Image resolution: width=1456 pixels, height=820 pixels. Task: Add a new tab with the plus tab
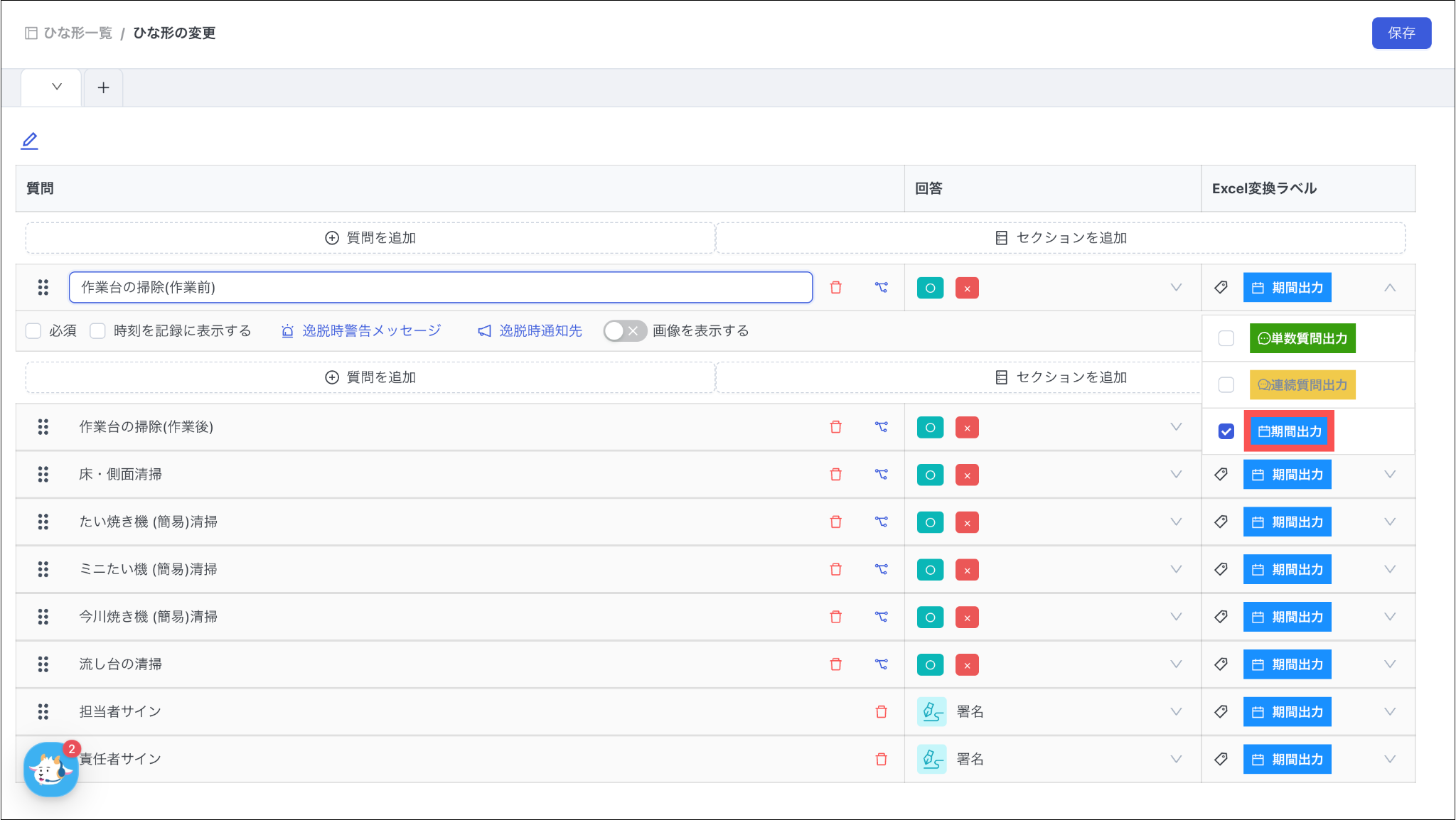104,88
